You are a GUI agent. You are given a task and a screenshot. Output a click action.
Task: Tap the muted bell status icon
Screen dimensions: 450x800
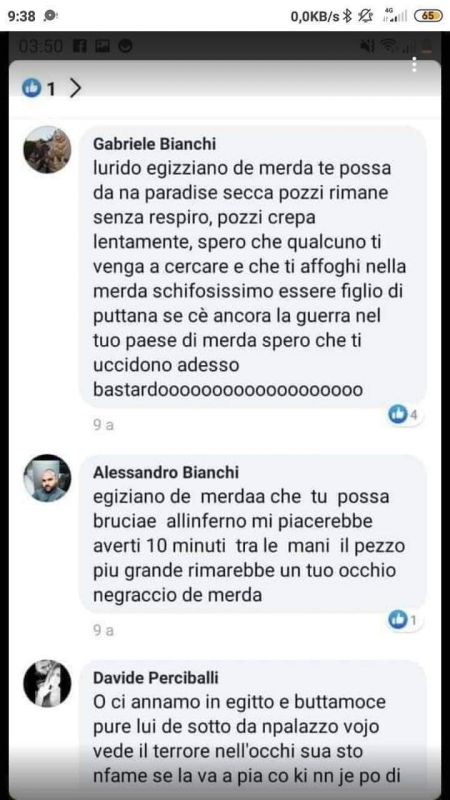tap(365, 16)
